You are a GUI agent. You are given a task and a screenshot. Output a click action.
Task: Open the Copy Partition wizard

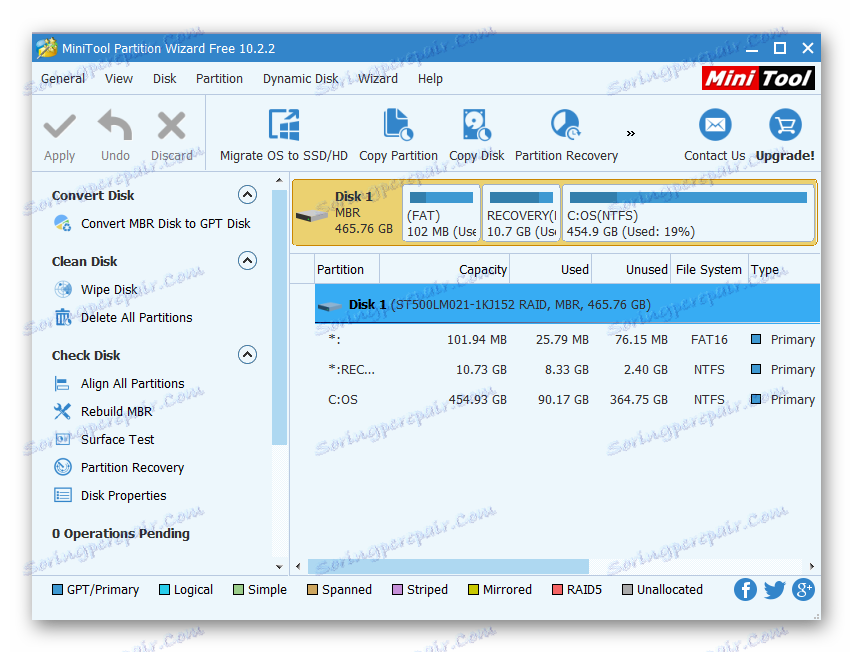pyautogui.click(x=398, y=135)
